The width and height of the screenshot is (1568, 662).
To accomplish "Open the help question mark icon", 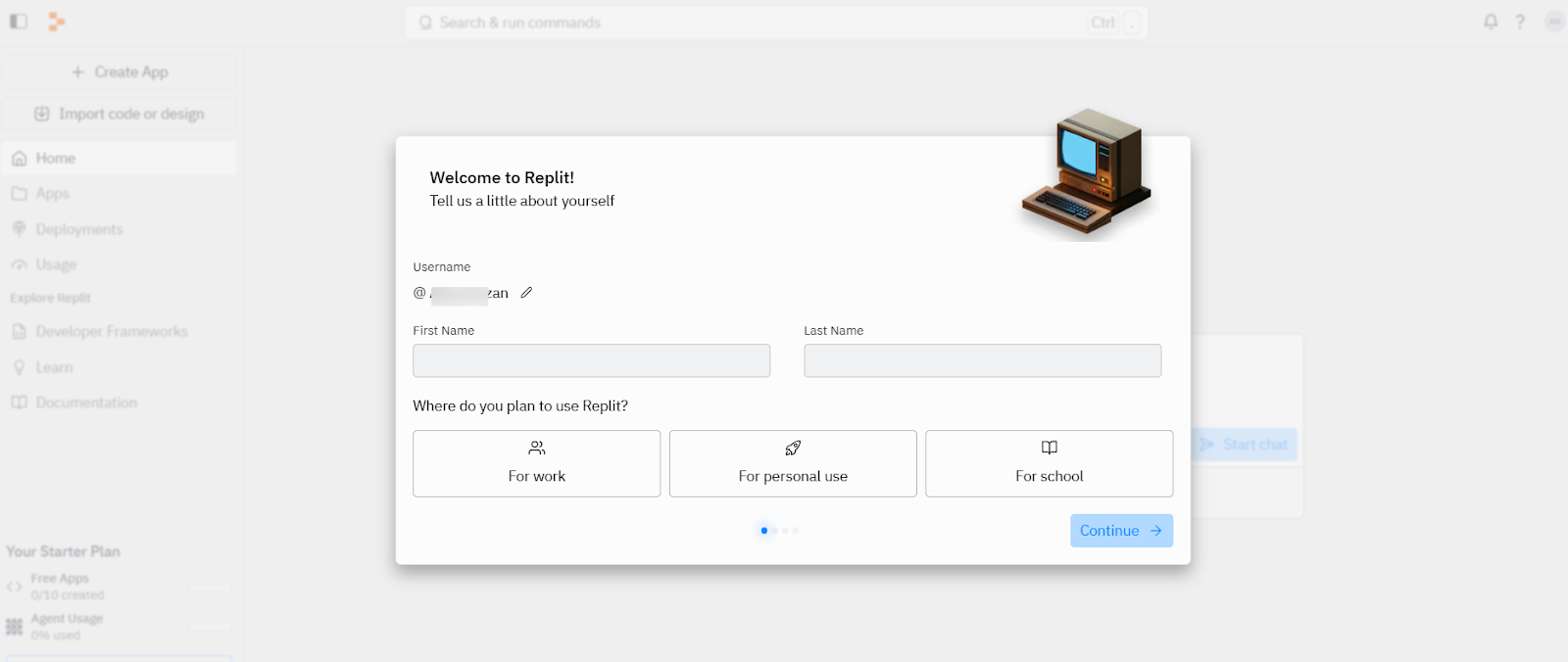I will coord(1520,22).
